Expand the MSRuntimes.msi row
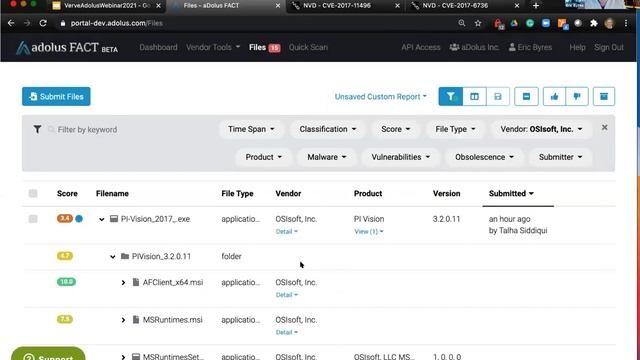Image resolution: width=640 pixels, height=360 pixels. click(123, 320)
